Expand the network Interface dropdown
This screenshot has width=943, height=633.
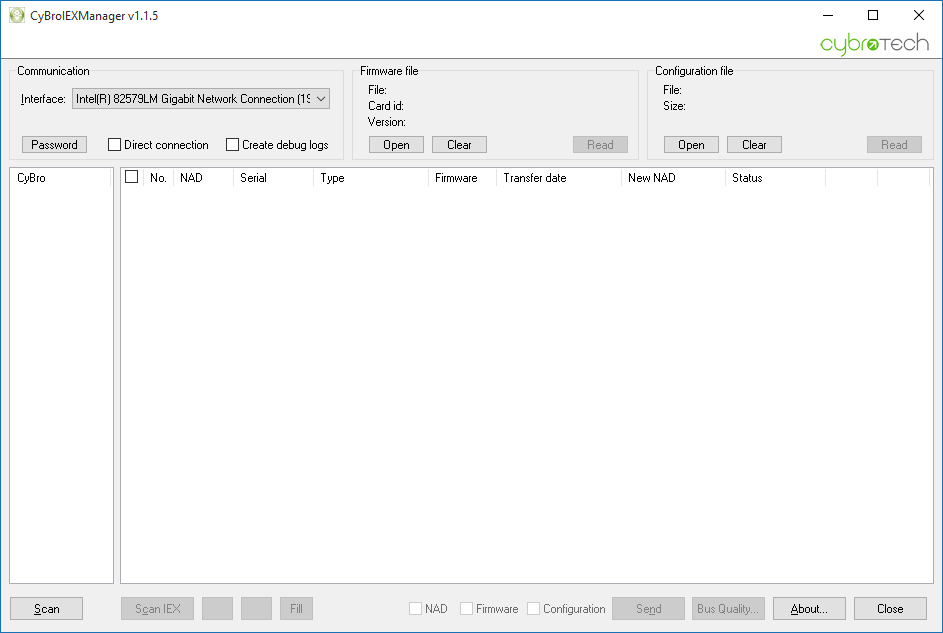pyautogui.click(x=321, y=99)
